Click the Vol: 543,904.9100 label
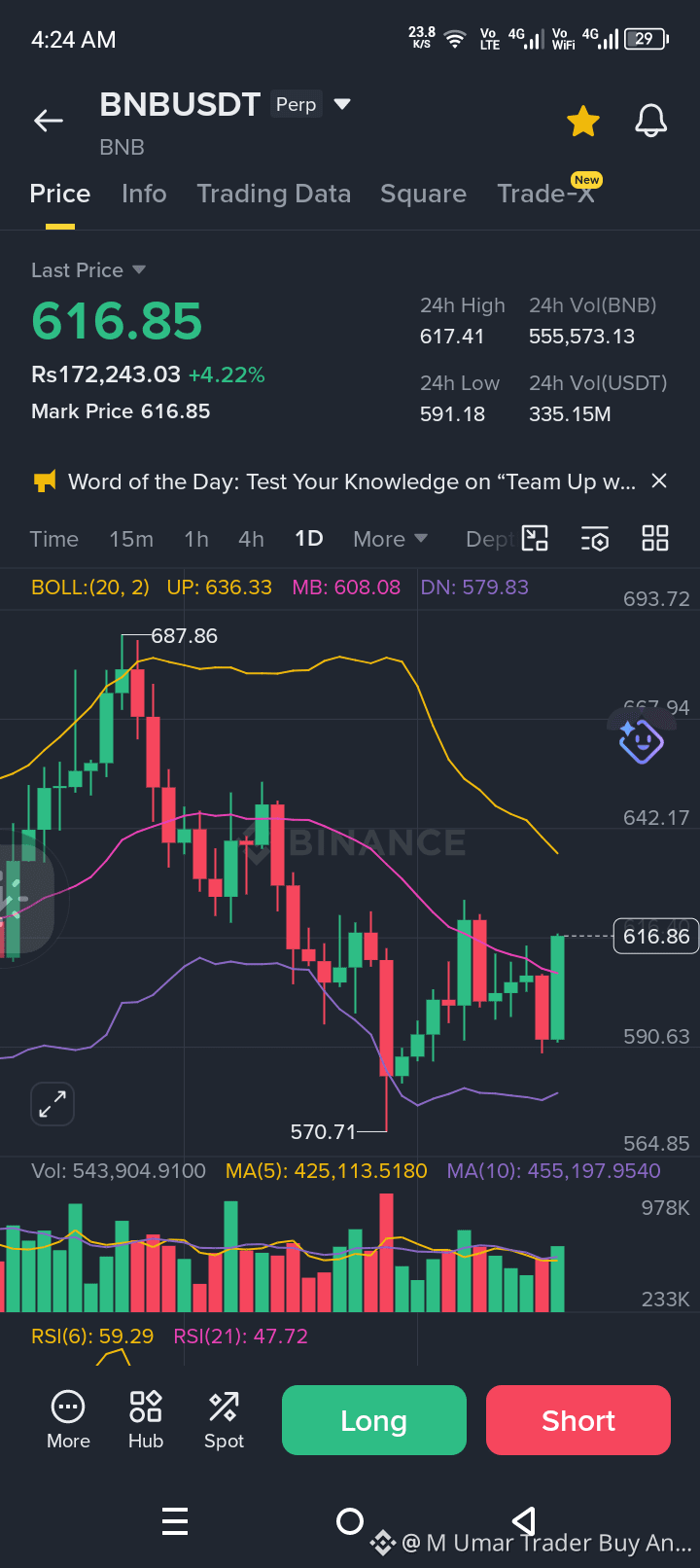 tap(119, 1171)
